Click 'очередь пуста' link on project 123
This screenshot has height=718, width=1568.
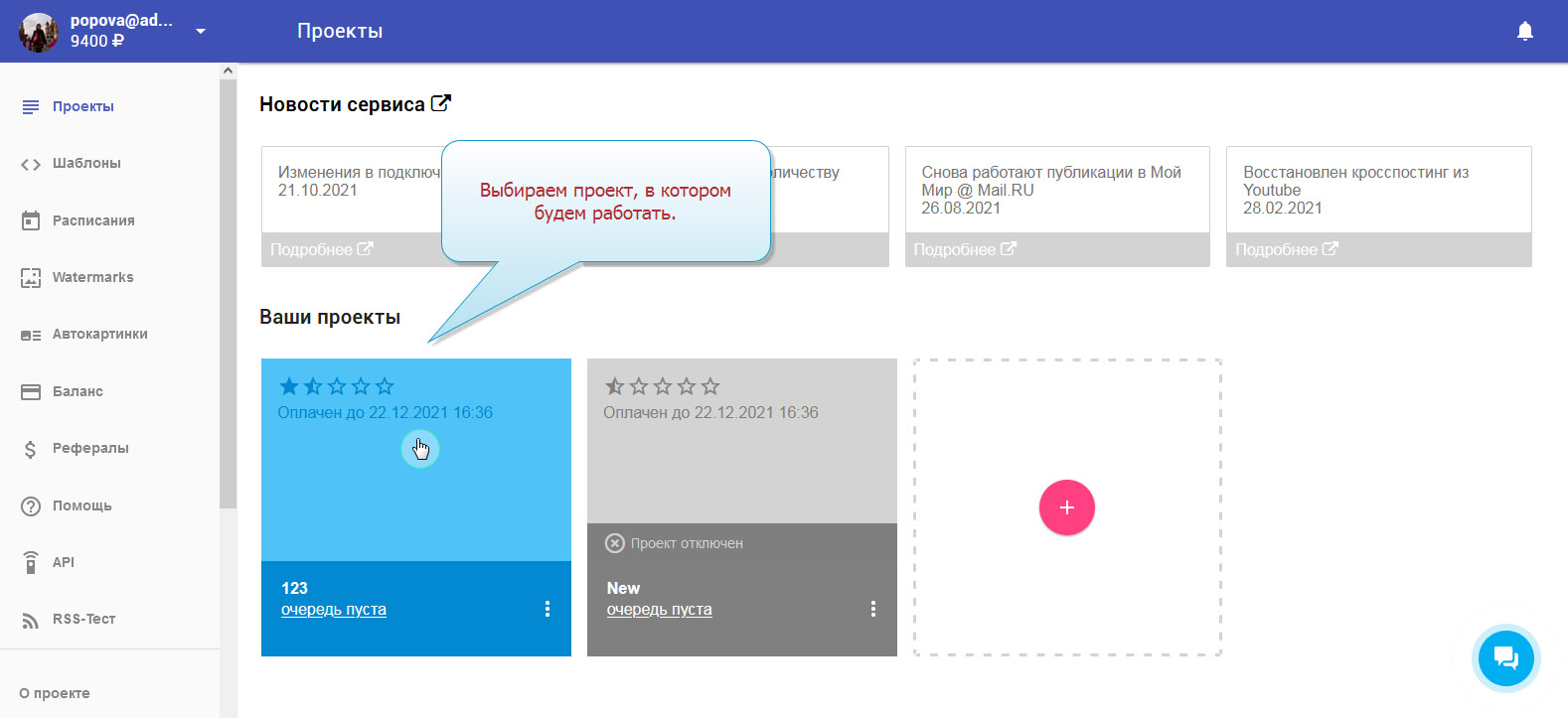pos(333,610)
